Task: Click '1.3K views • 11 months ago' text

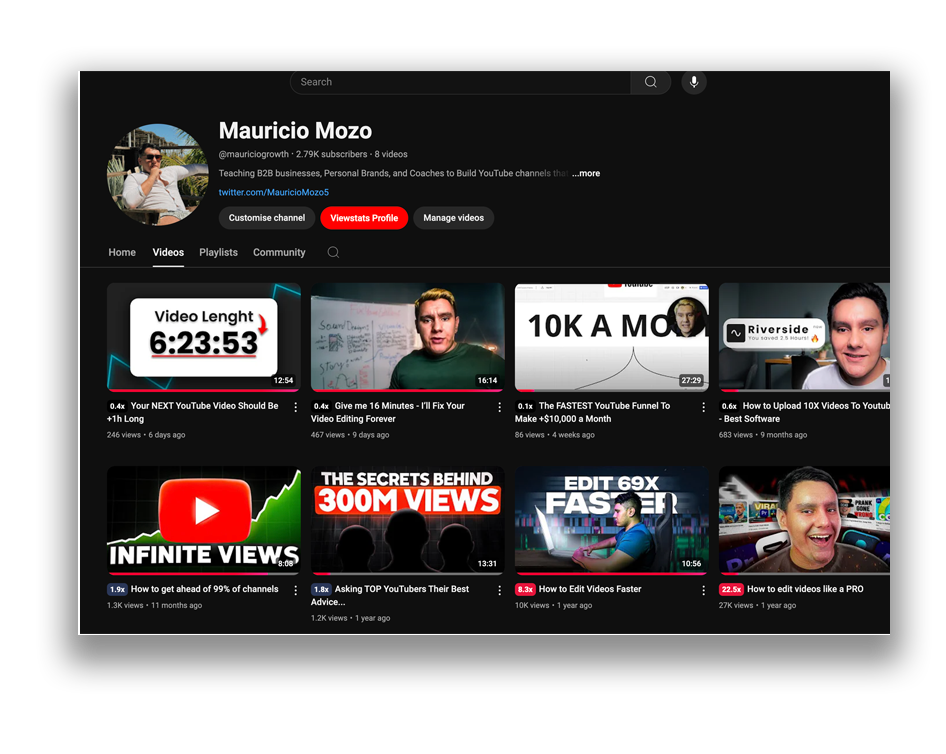Action: (154, 606)
